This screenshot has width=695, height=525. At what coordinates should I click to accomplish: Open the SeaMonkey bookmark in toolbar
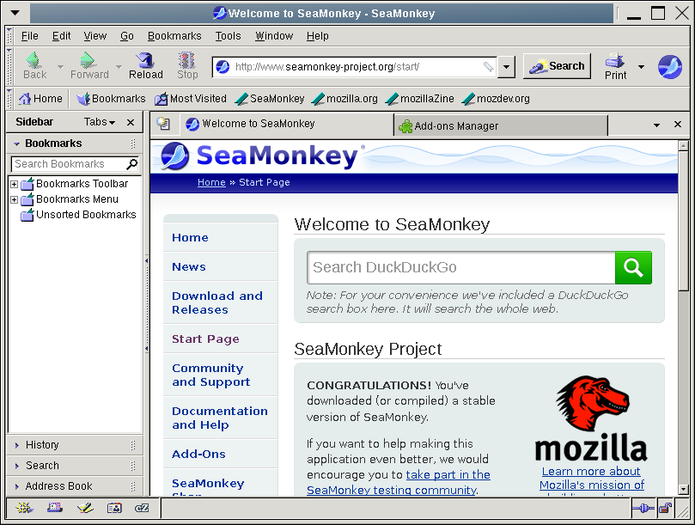pyautogui.click(x=269, y=98)
